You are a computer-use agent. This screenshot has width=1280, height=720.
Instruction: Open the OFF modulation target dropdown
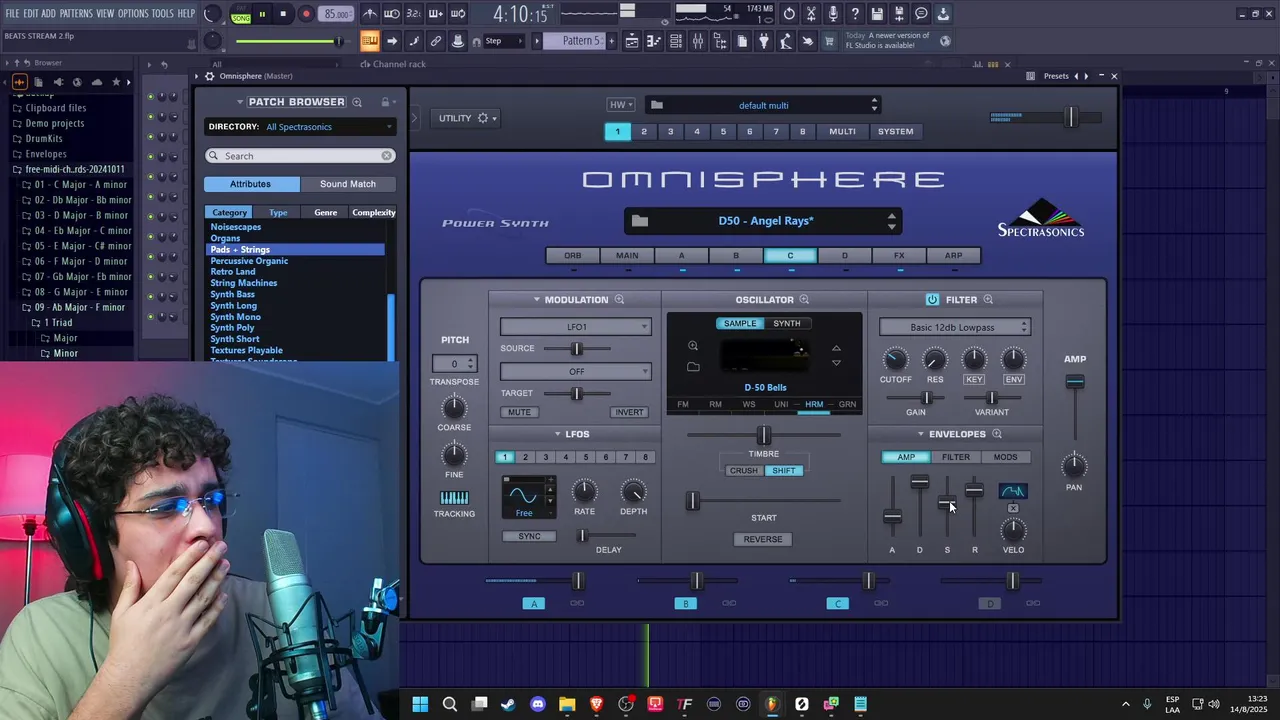pyautogui.click(x=576, y=371)
